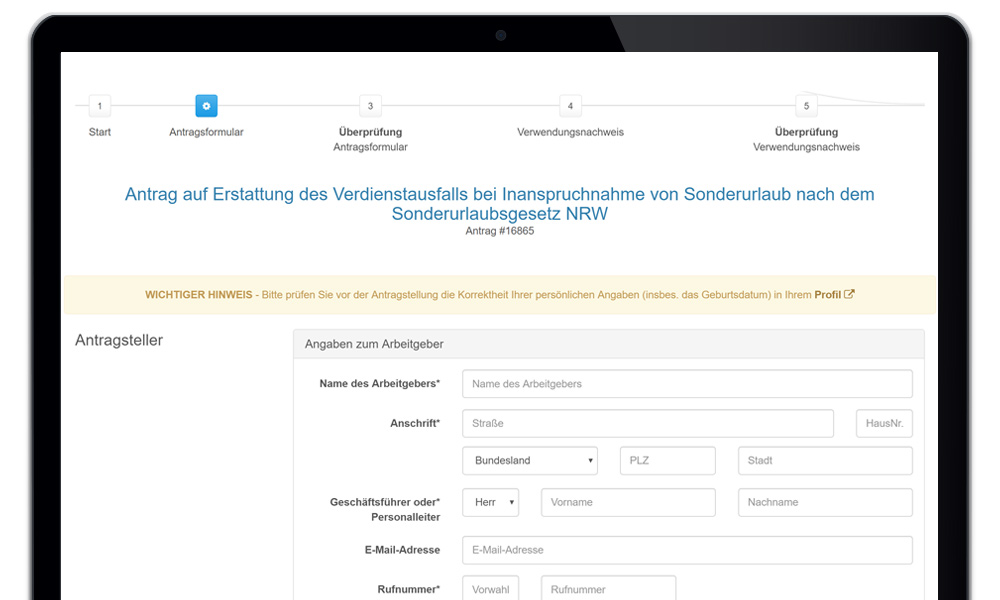The height and width of the screenshot is (600, 1000).
Task: Click the Geschäftsführer oder Personalleiter label
Action: [385, 509]
